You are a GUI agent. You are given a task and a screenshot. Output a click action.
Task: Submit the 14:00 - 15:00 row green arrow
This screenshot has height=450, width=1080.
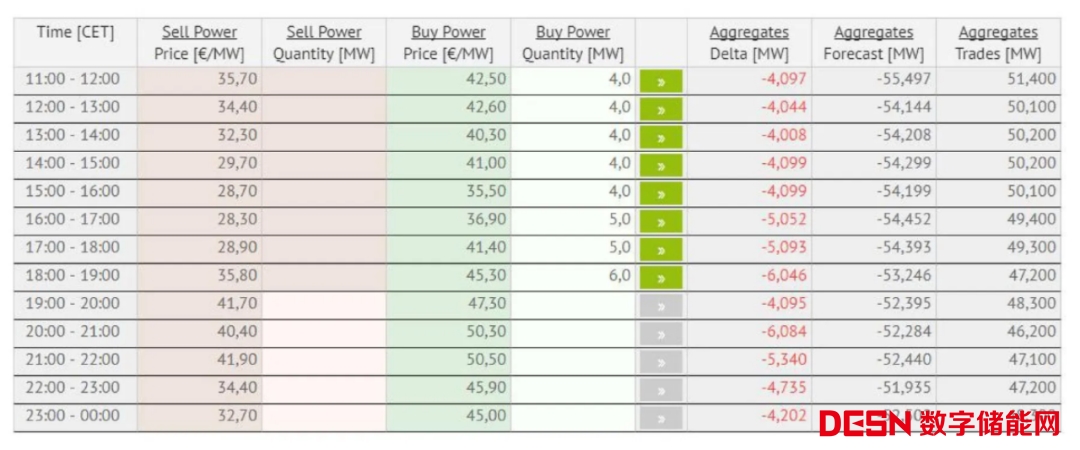660,165
